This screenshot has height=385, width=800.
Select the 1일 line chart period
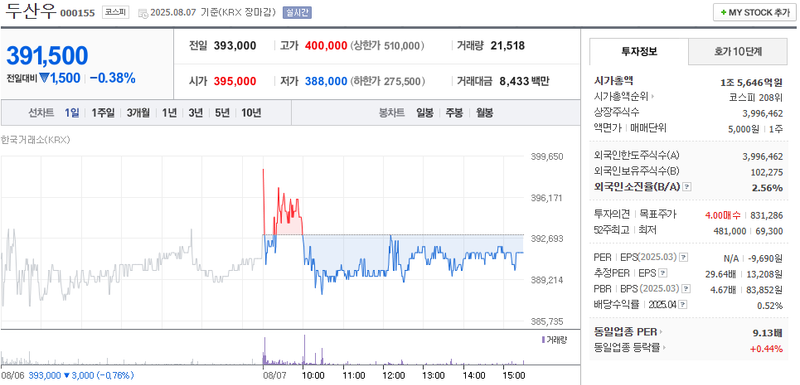coord(72,113)
